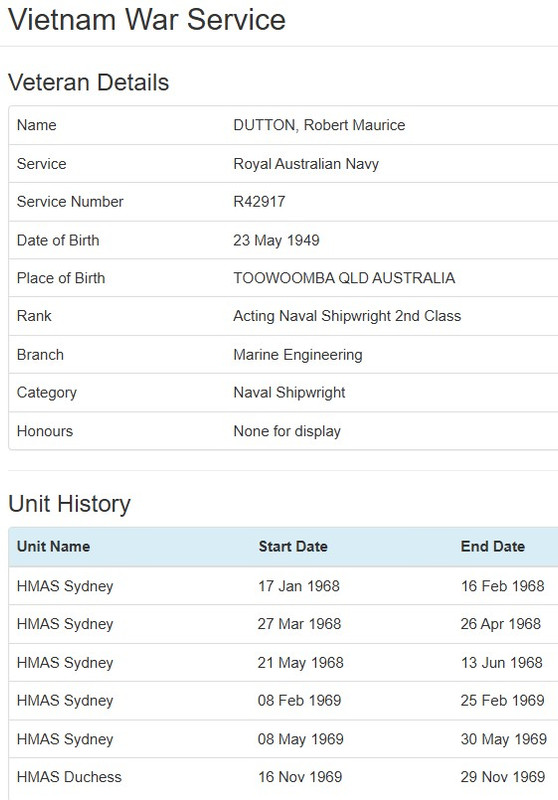Click start date 08 May 1969

(x=300, y=739)
